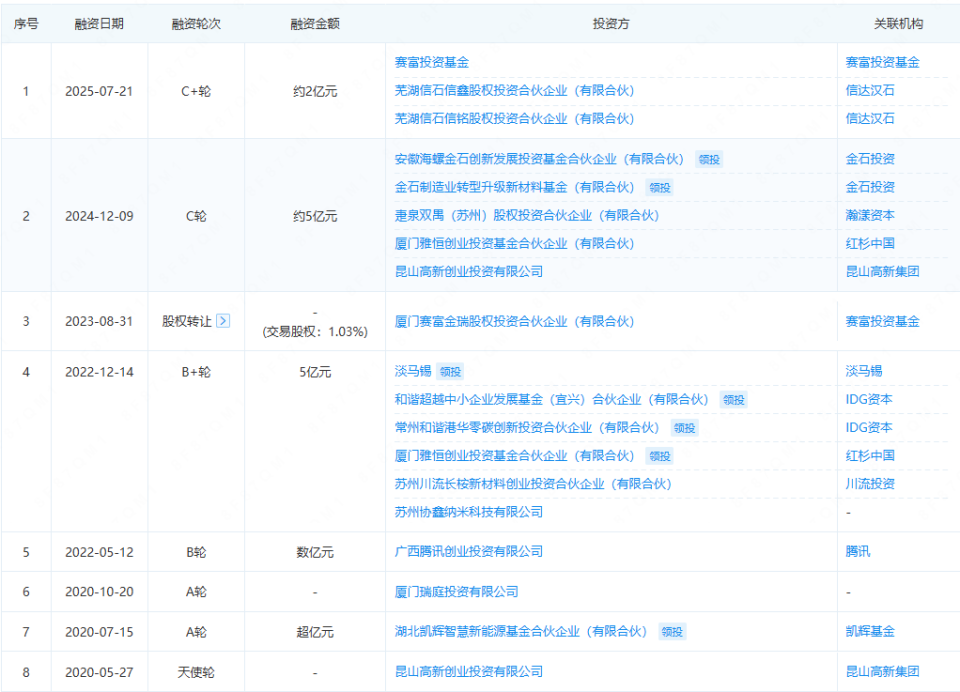The width and height of the screenshot is (960, 692).
Task: Select the date 2020-05-27
Action: (99, 672)
